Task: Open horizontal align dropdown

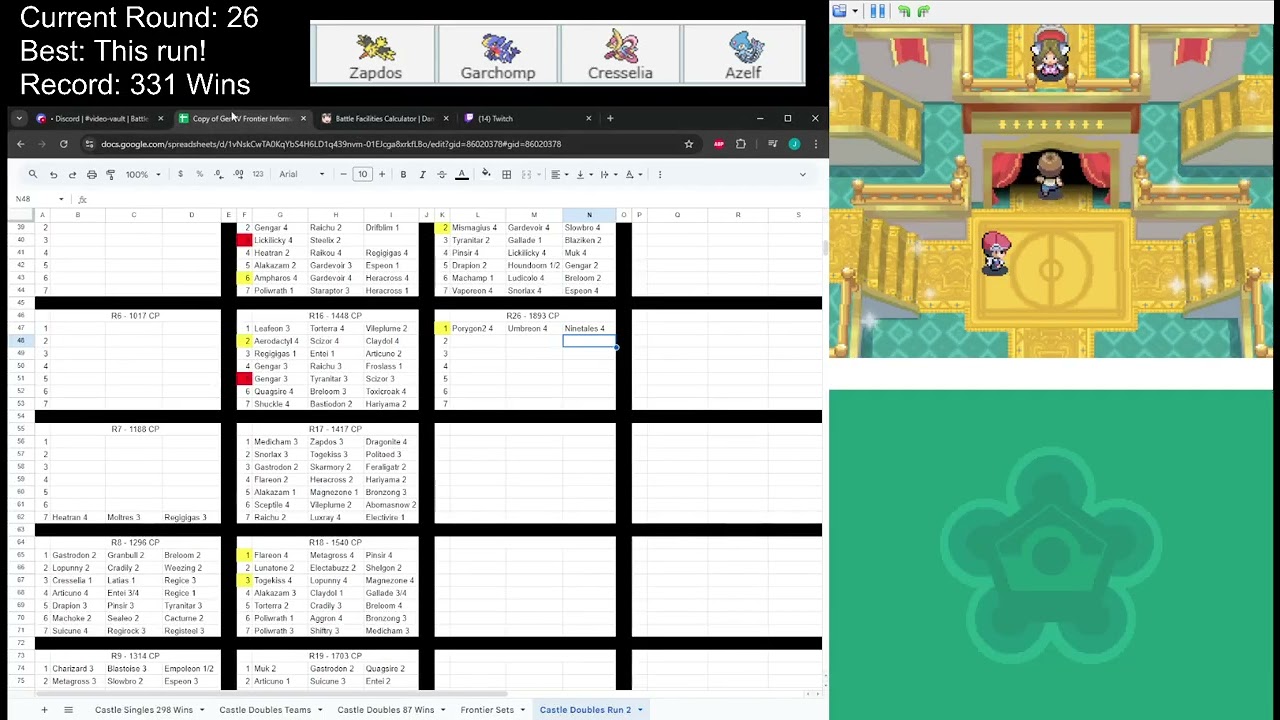Action: 558,174
